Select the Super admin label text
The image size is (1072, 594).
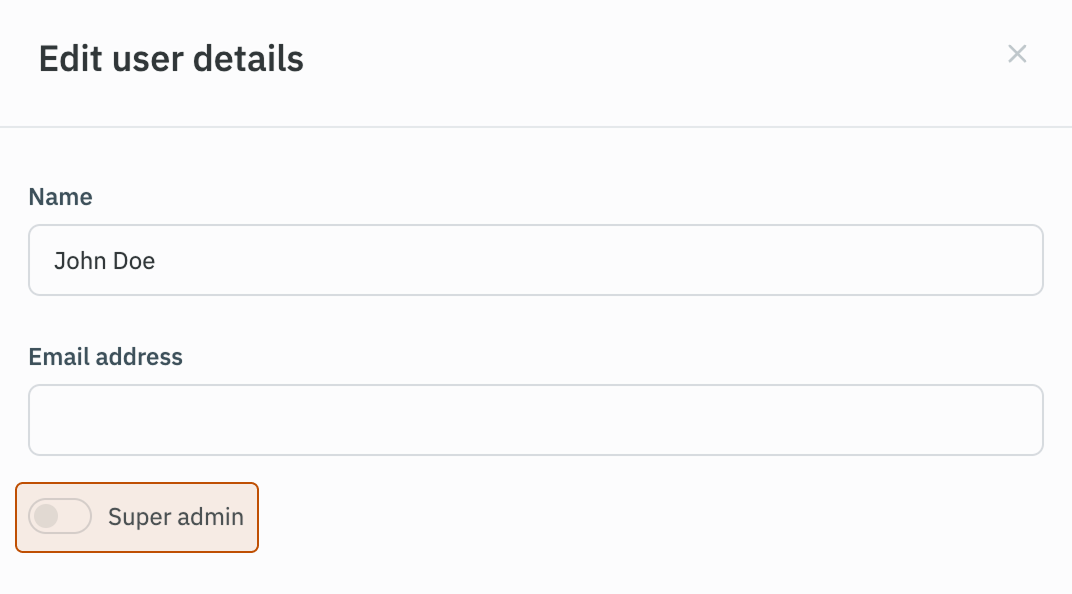(x=175, y=517)
